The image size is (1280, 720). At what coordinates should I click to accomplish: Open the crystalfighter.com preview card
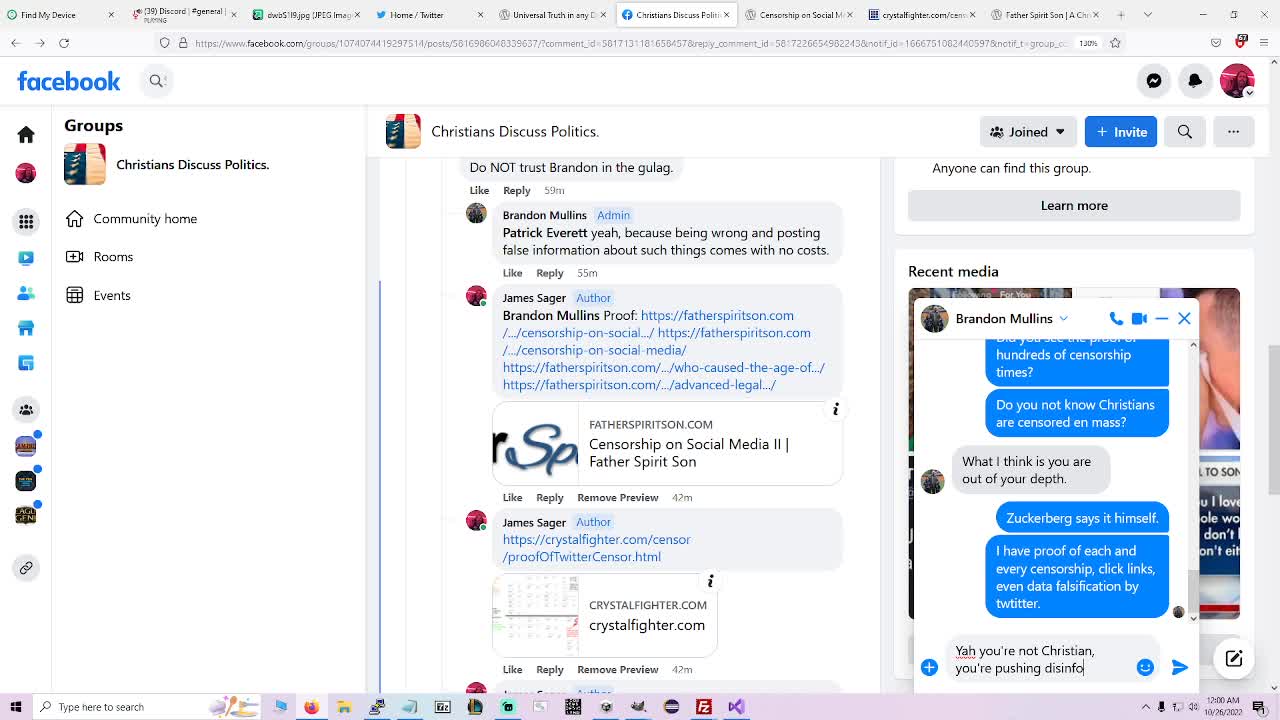point(605,615)
